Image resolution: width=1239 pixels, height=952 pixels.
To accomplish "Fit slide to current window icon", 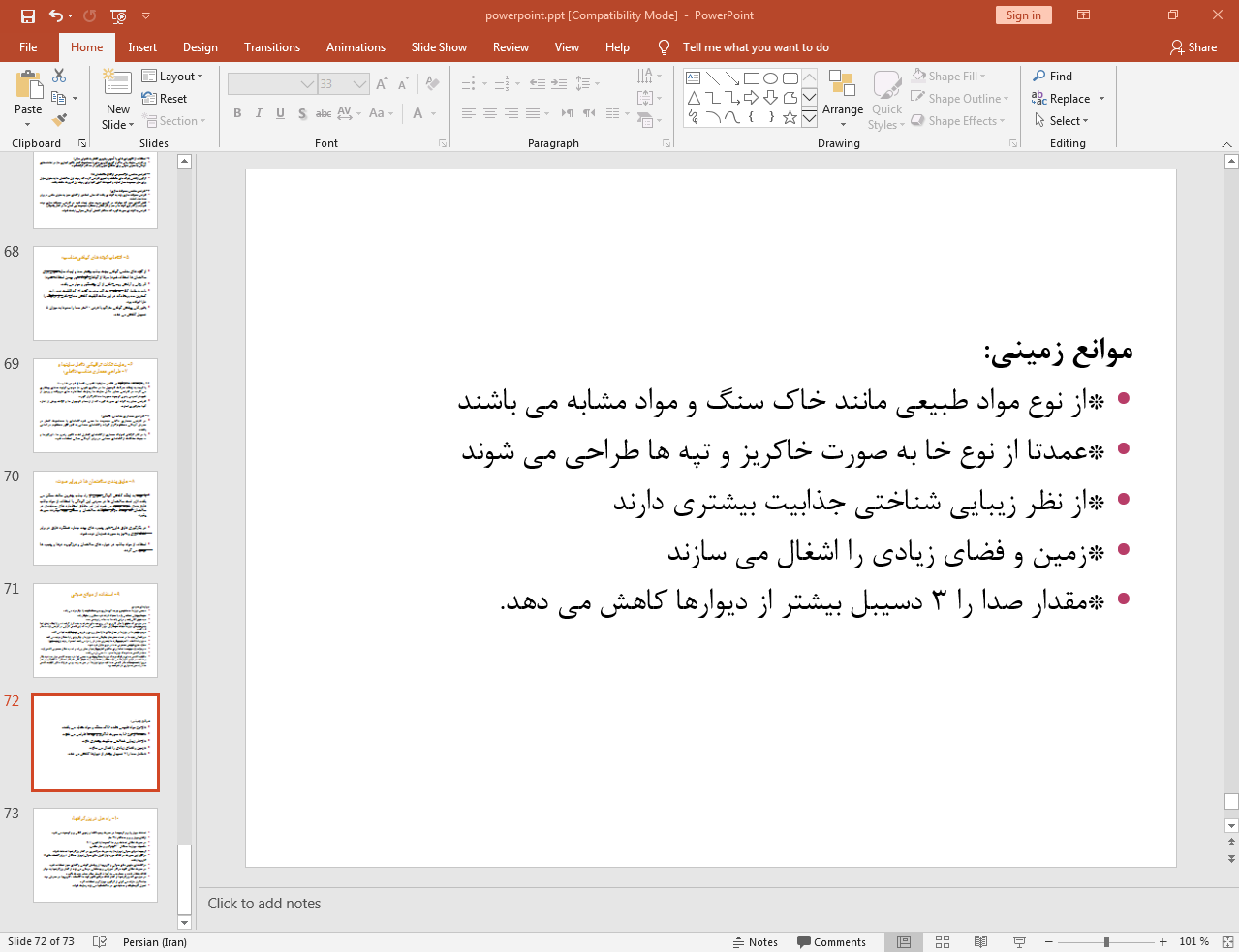I will pos(1227,941).
